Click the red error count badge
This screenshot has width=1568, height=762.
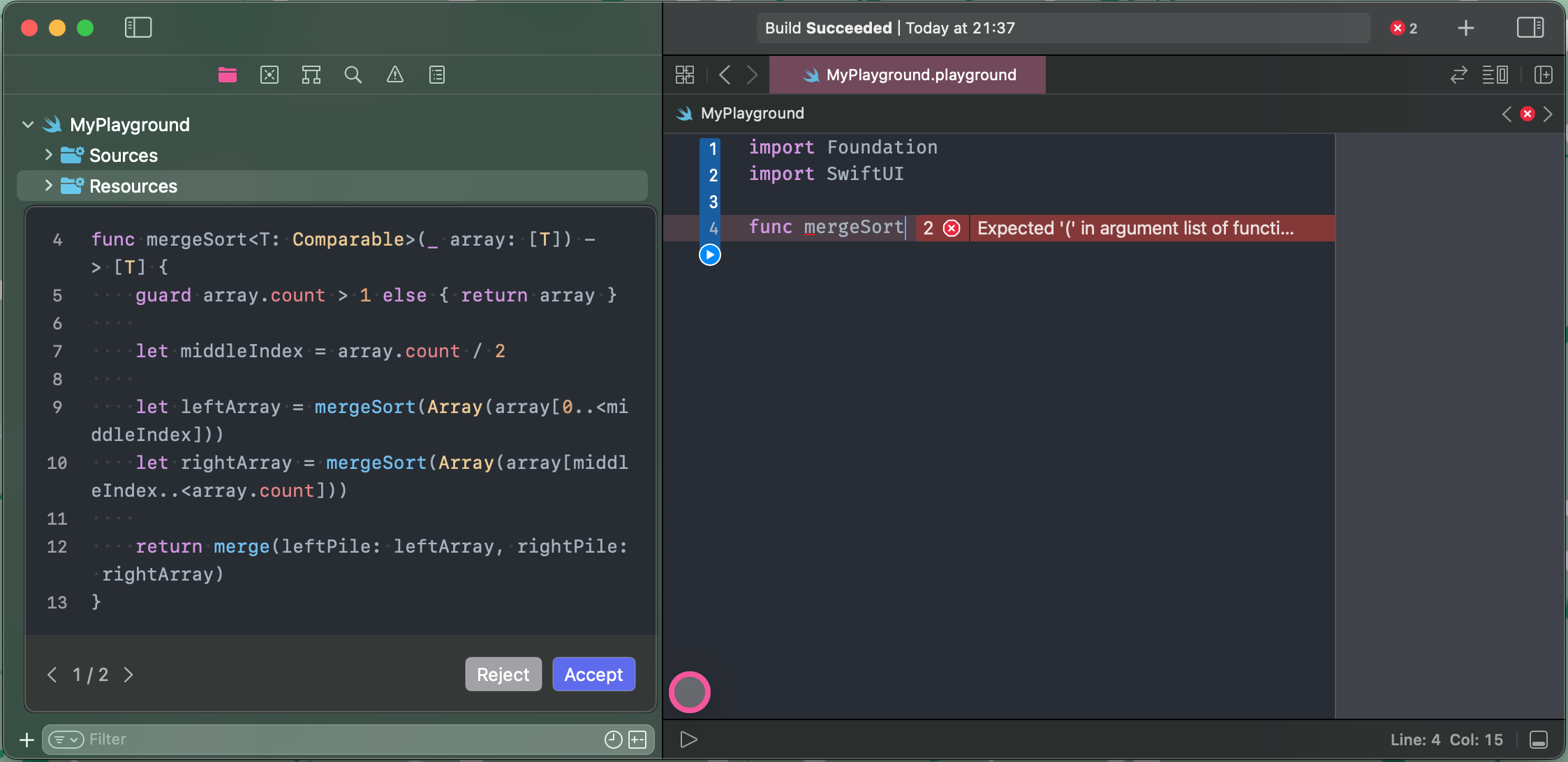click(1404, 28)
